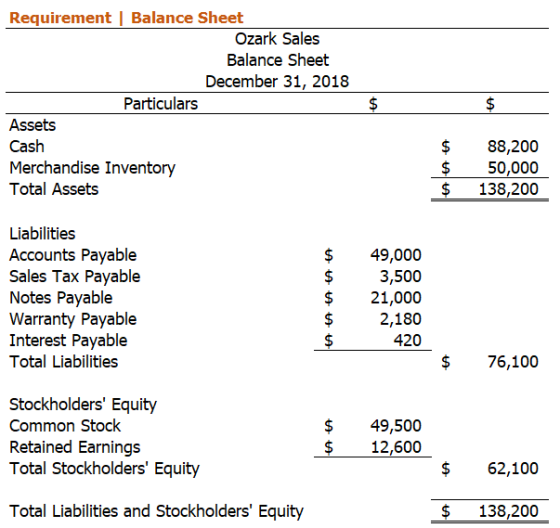Screen dimensions: 560x528
Task: Click the 'Particulars' column header
Action: [161, 104]
